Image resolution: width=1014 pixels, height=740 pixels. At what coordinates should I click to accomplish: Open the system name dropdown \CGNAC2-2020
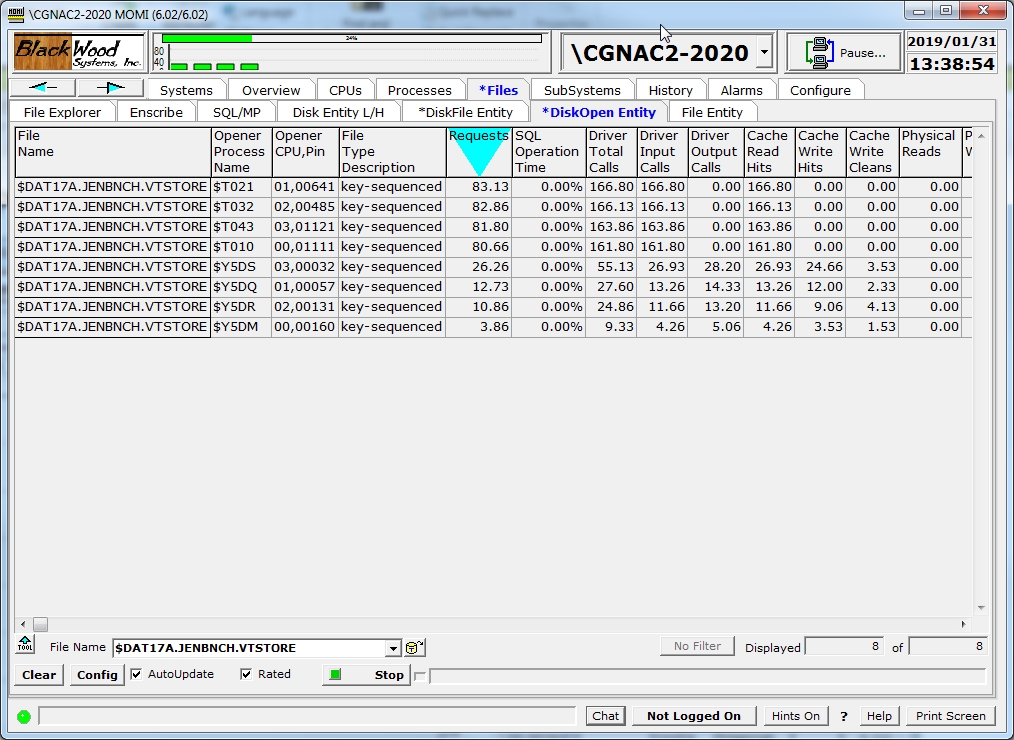point(764,52)
